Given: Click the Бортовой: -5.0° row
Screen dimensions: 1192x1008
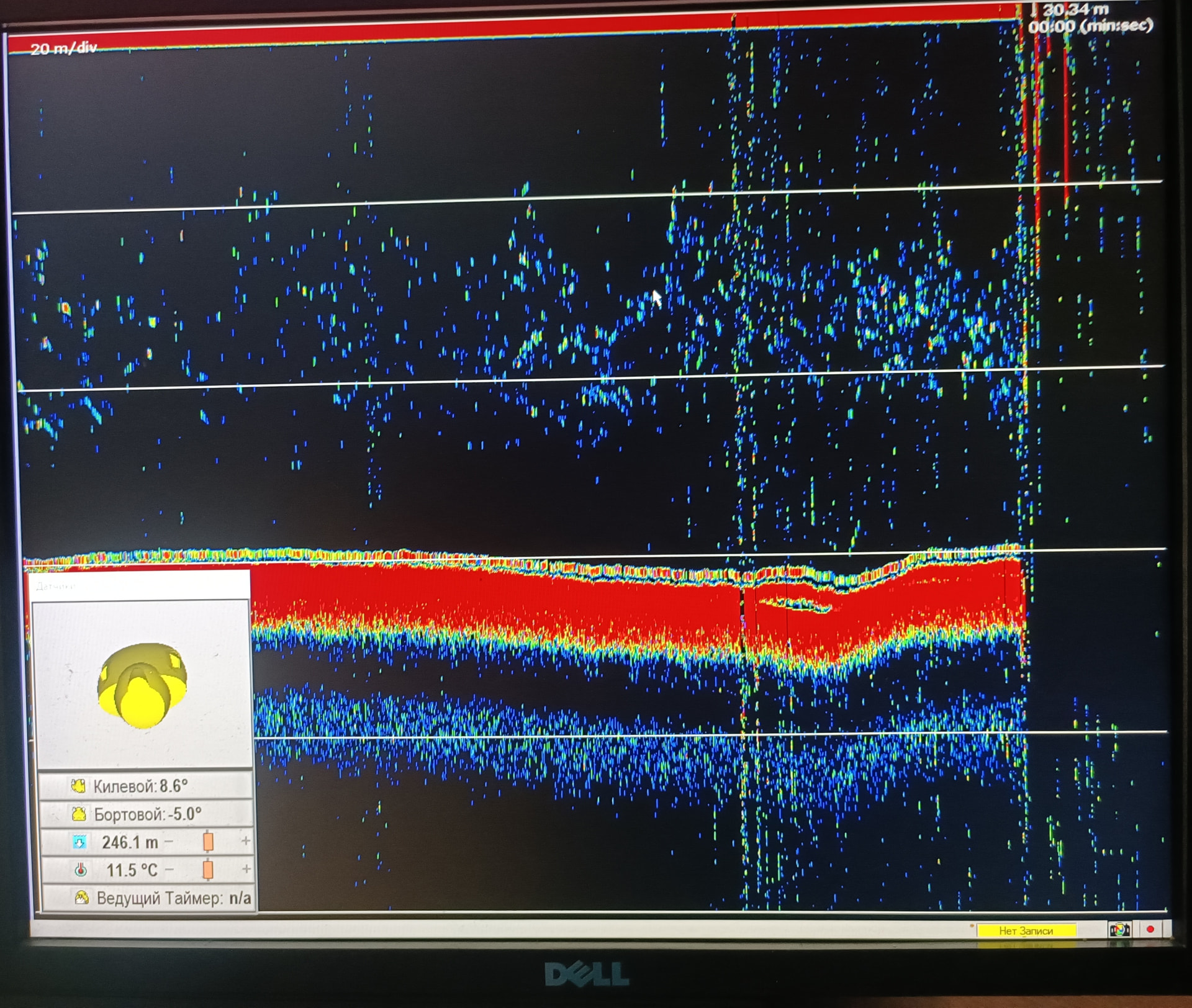Looking at the screenshot, I should click(x=147, y=814).
